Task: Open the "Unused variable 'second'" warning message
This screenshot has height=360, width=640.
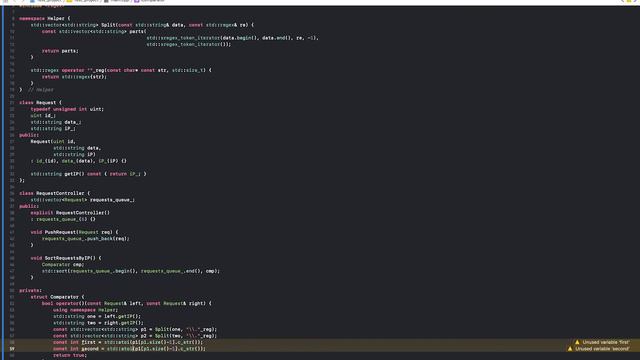Action: [x=602, y=349]
